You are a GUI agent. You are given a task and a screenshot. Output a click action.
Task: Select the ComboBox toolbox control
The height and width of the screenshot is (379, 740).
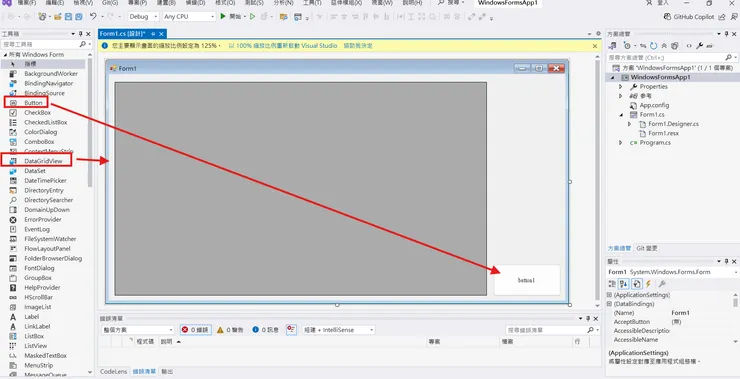point(39,142)
